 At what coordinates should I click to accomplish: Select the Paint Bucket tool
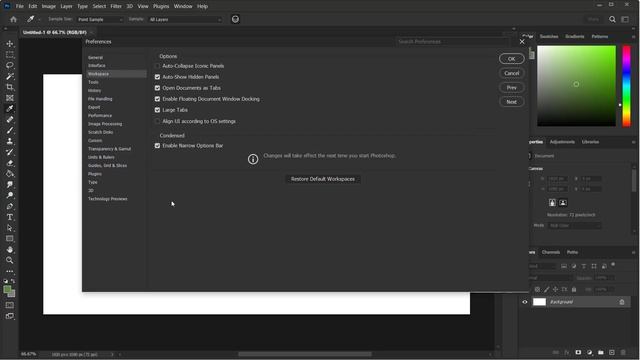pyautogui.click(x=10, y=173)
